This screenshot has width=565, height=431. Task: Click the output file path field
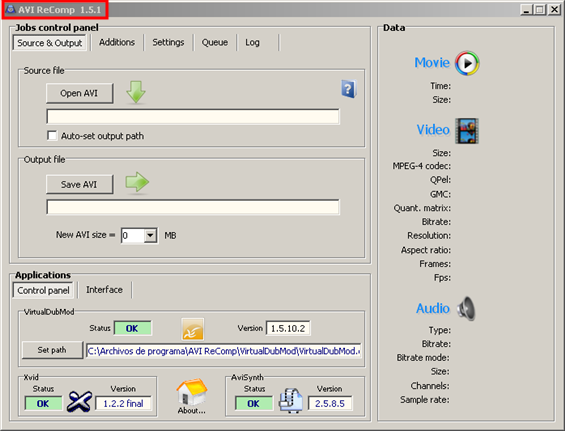tap(193, 207)
